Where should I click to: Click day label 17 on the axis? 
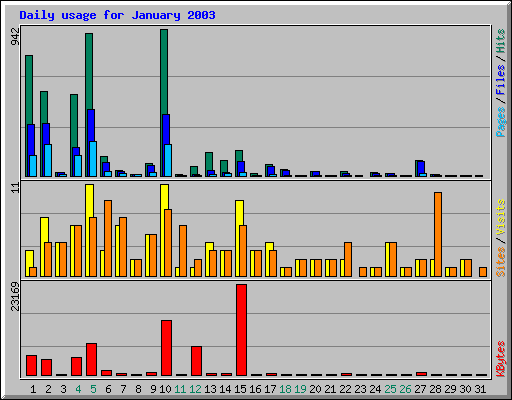tap(270, 389)
